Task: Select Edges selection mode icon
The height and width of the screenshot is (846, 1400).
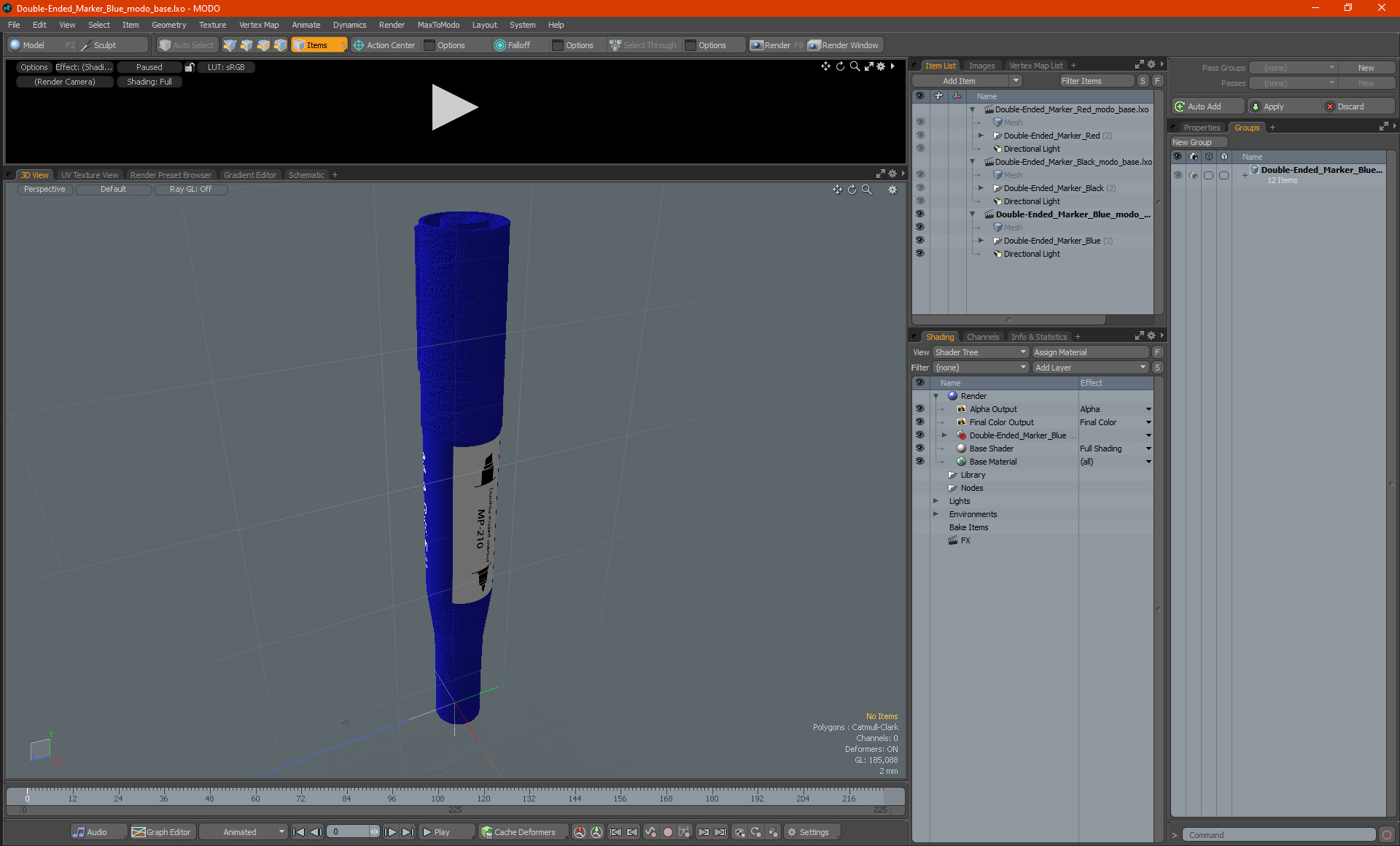Action: point(246,45)
